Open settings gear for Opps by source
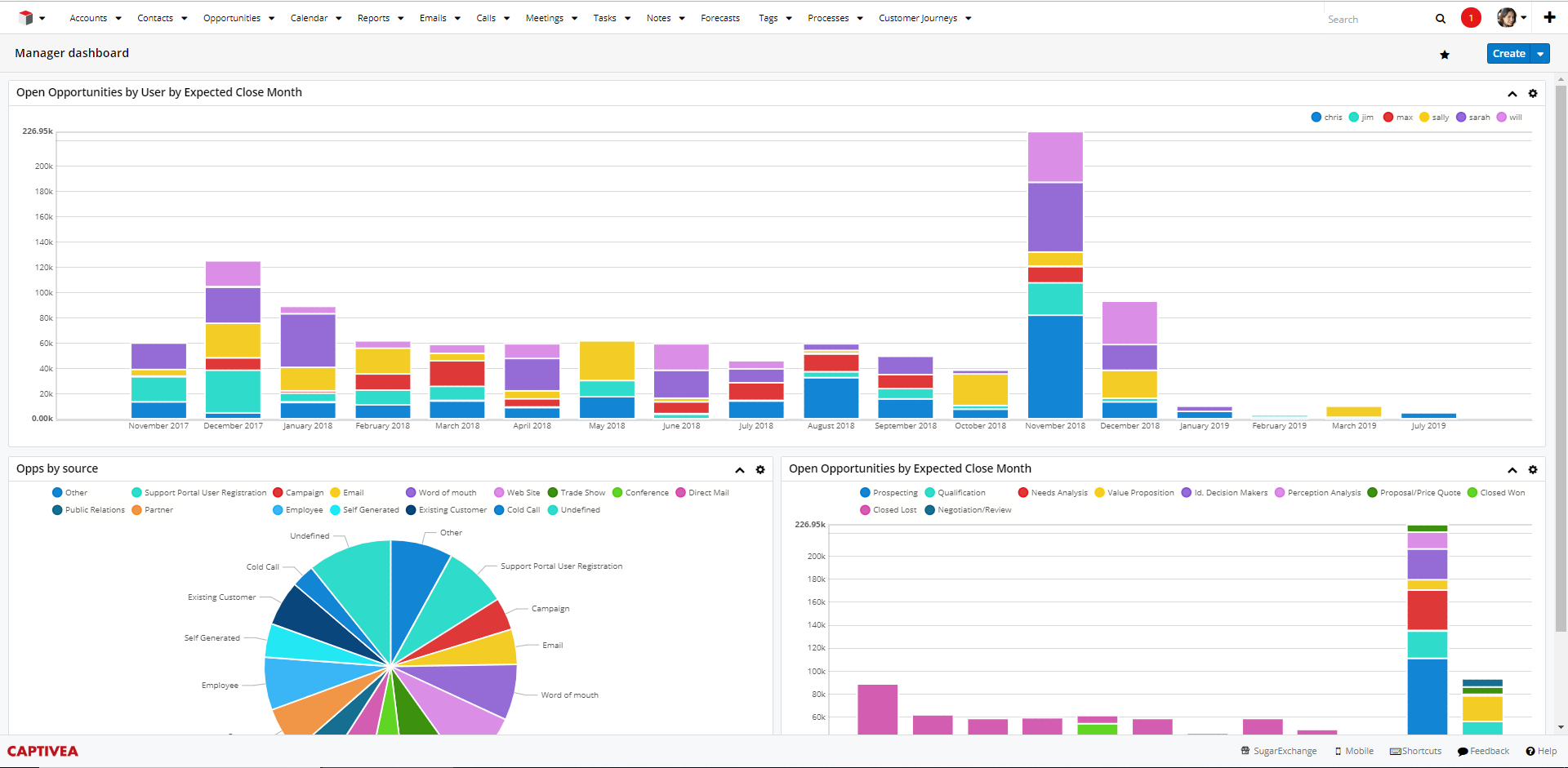Viewport: 1568px width, 768px height. pos(760,470)
